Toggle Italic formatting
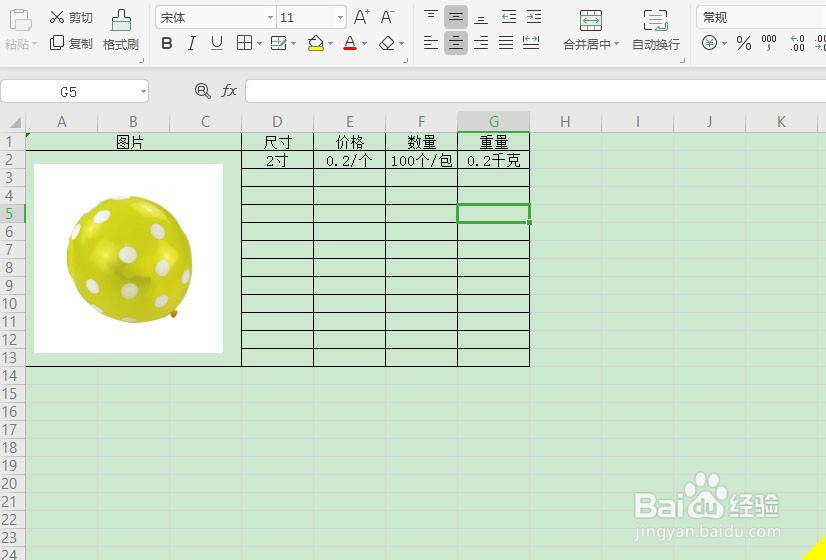 tap(192, 43)
